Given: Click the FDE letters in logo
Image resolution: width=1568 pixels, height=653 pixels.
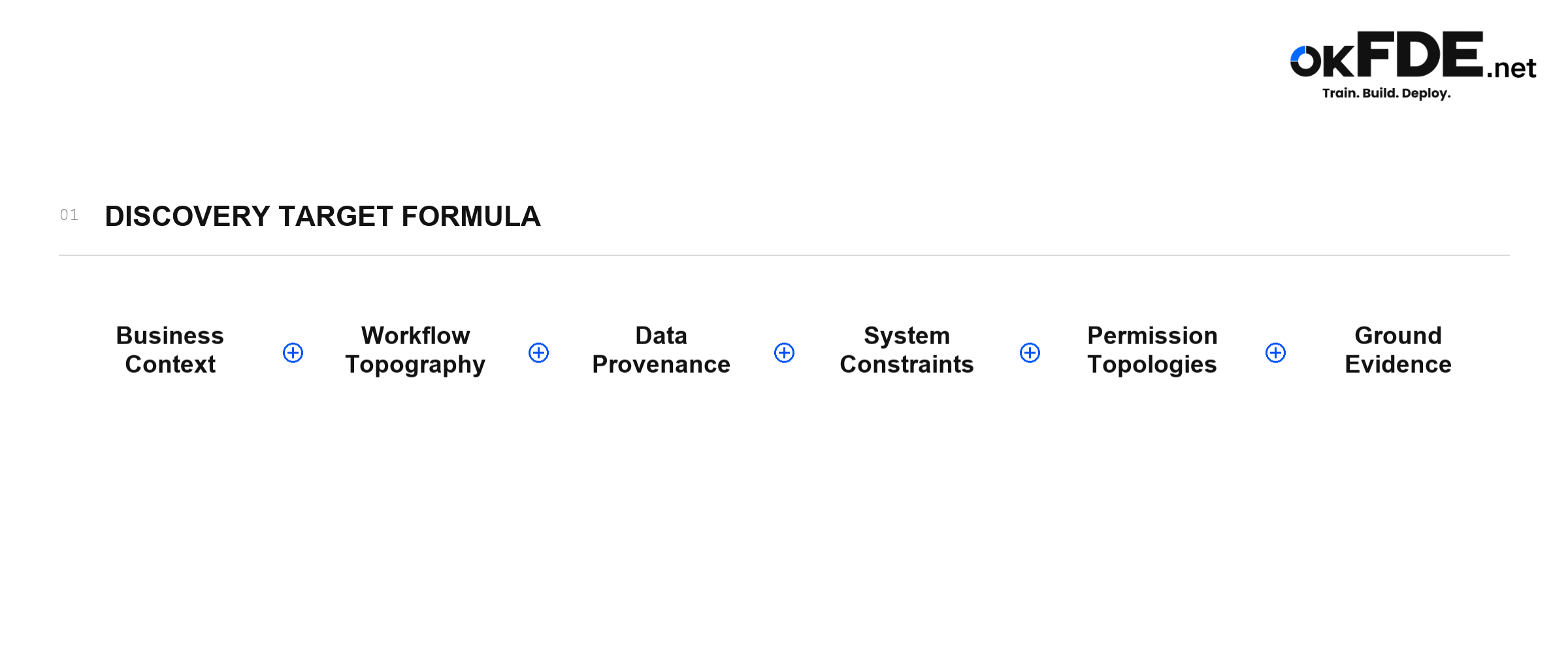Looking at the screenshot, I should tap(1420, 54).
